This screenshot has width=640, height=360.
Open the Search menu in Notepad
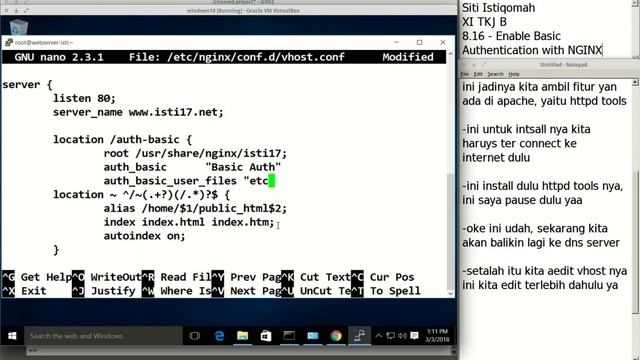(495, 74)
